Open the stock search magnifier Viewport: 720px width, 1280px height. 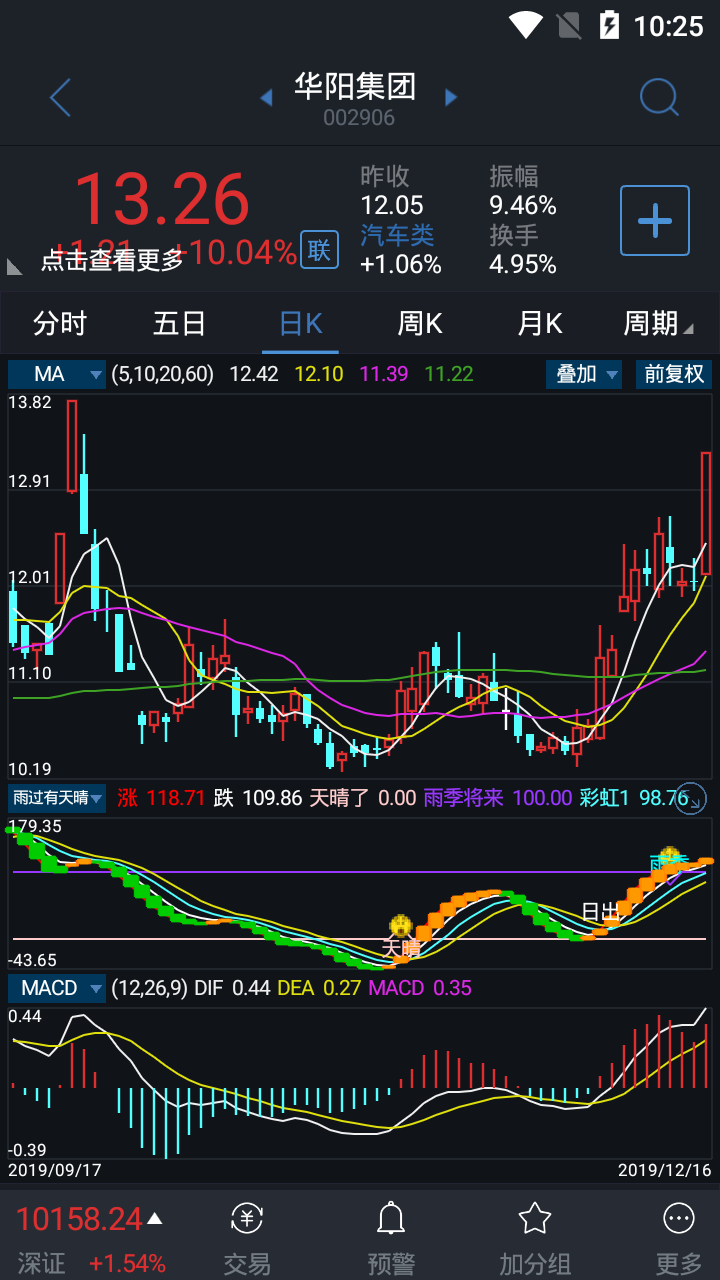pos(659,97)
